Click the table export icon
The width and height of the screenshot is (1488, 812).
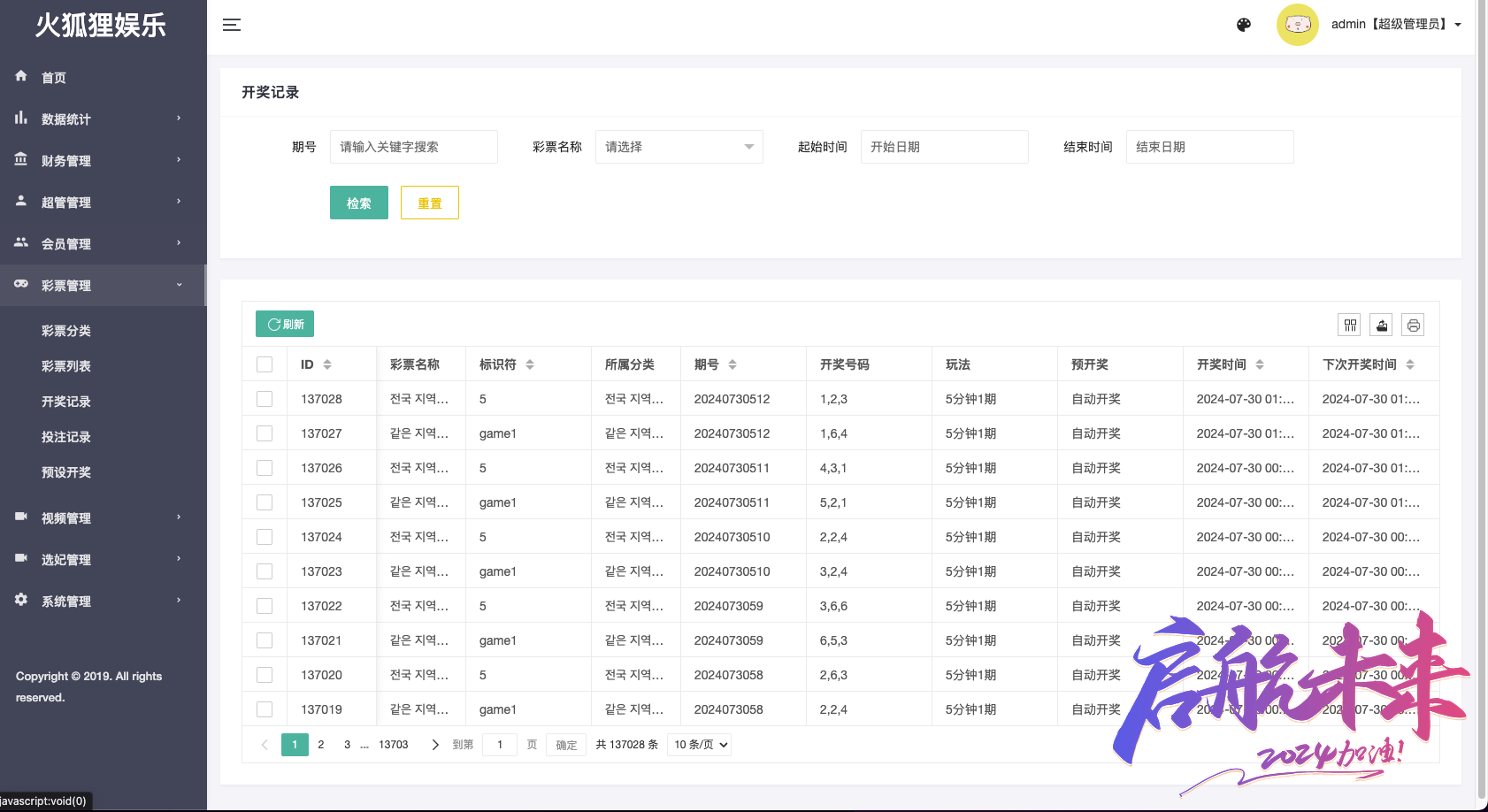point(1382,326)
